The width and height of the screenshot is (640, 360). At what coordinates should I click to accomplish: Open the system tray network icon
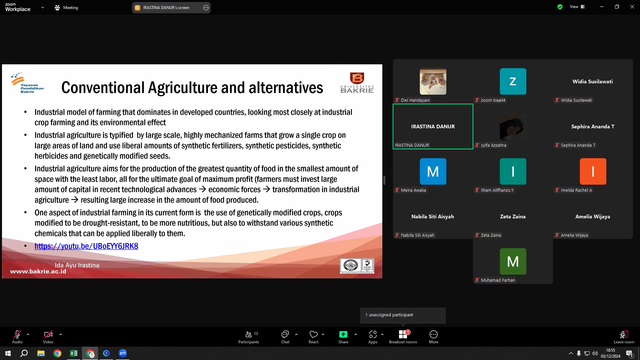tap(587, 353)
